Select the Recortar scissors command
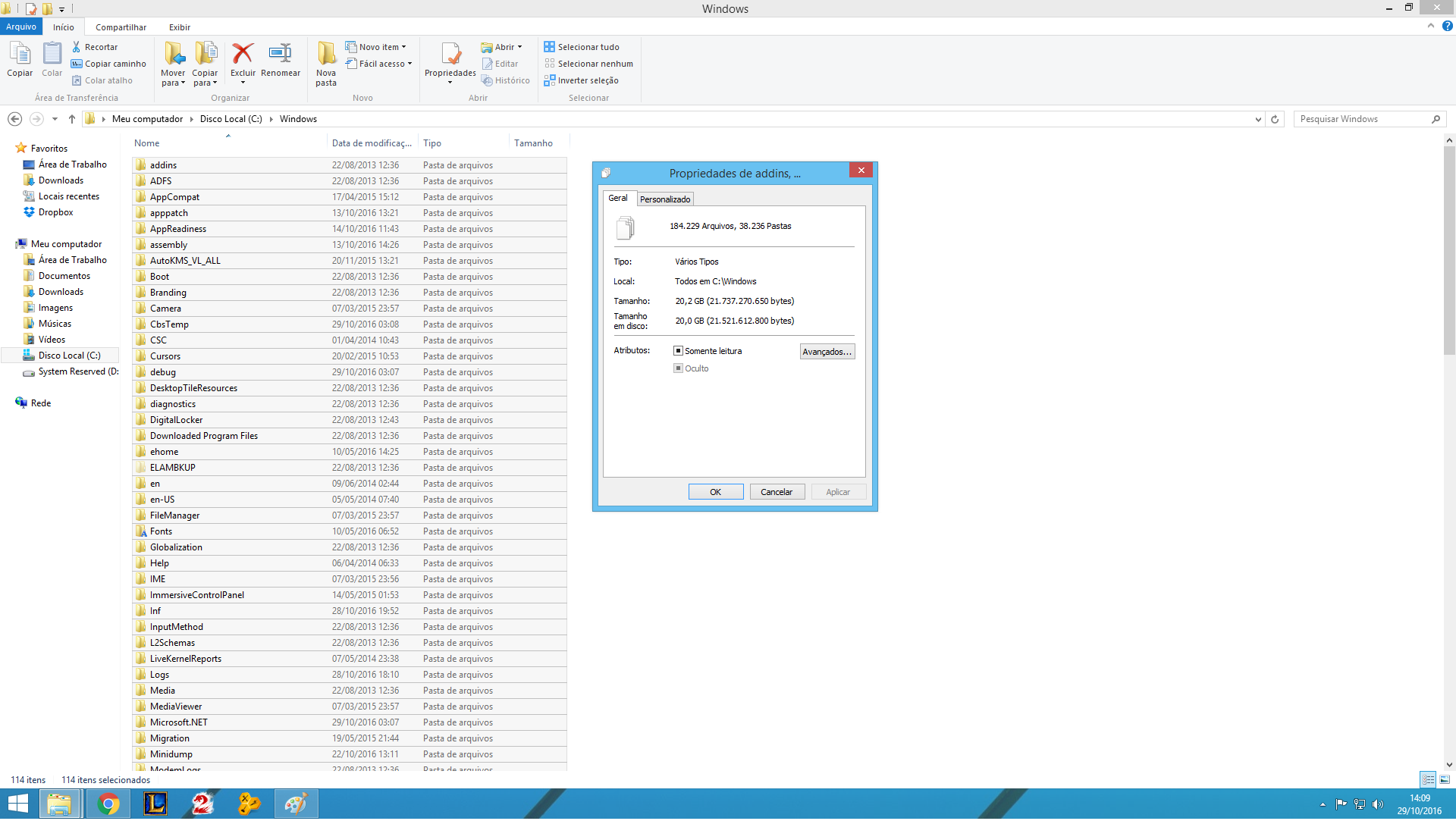This screenshot has height=821, width=1456. 95,47
